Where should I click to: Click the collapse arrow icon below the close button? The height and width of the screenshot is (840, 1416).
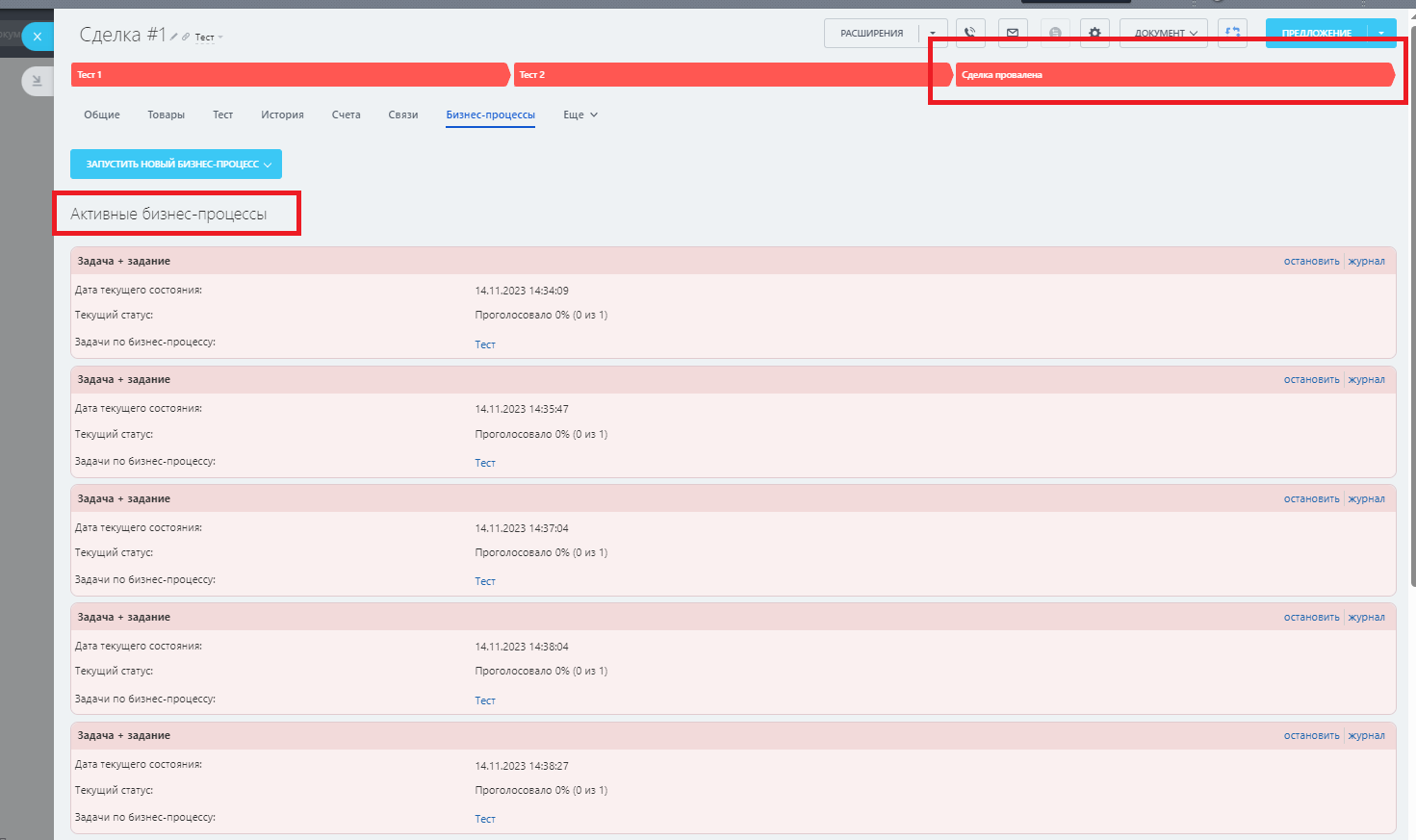pos(37,81)
